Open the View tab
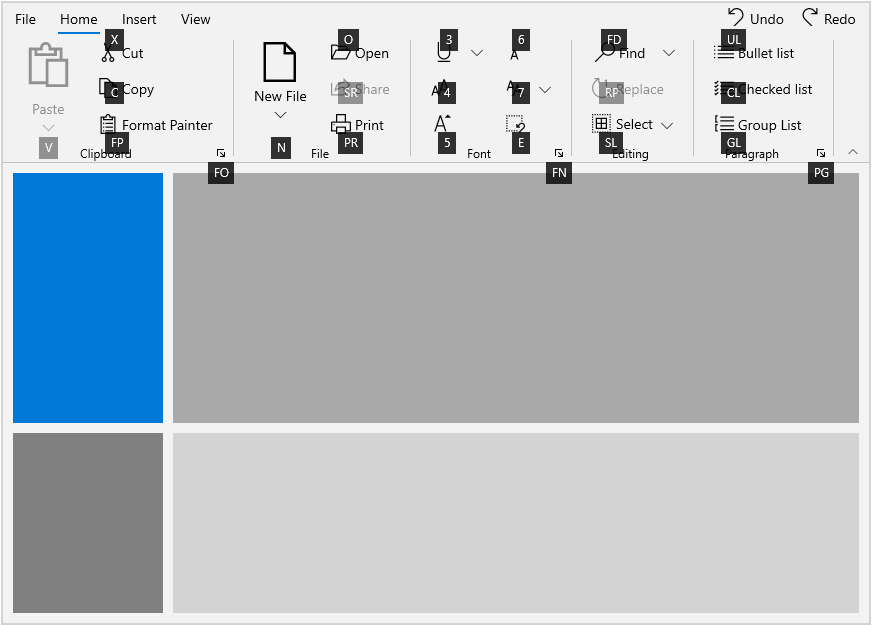The image size is (872, 626). (195, 19)
